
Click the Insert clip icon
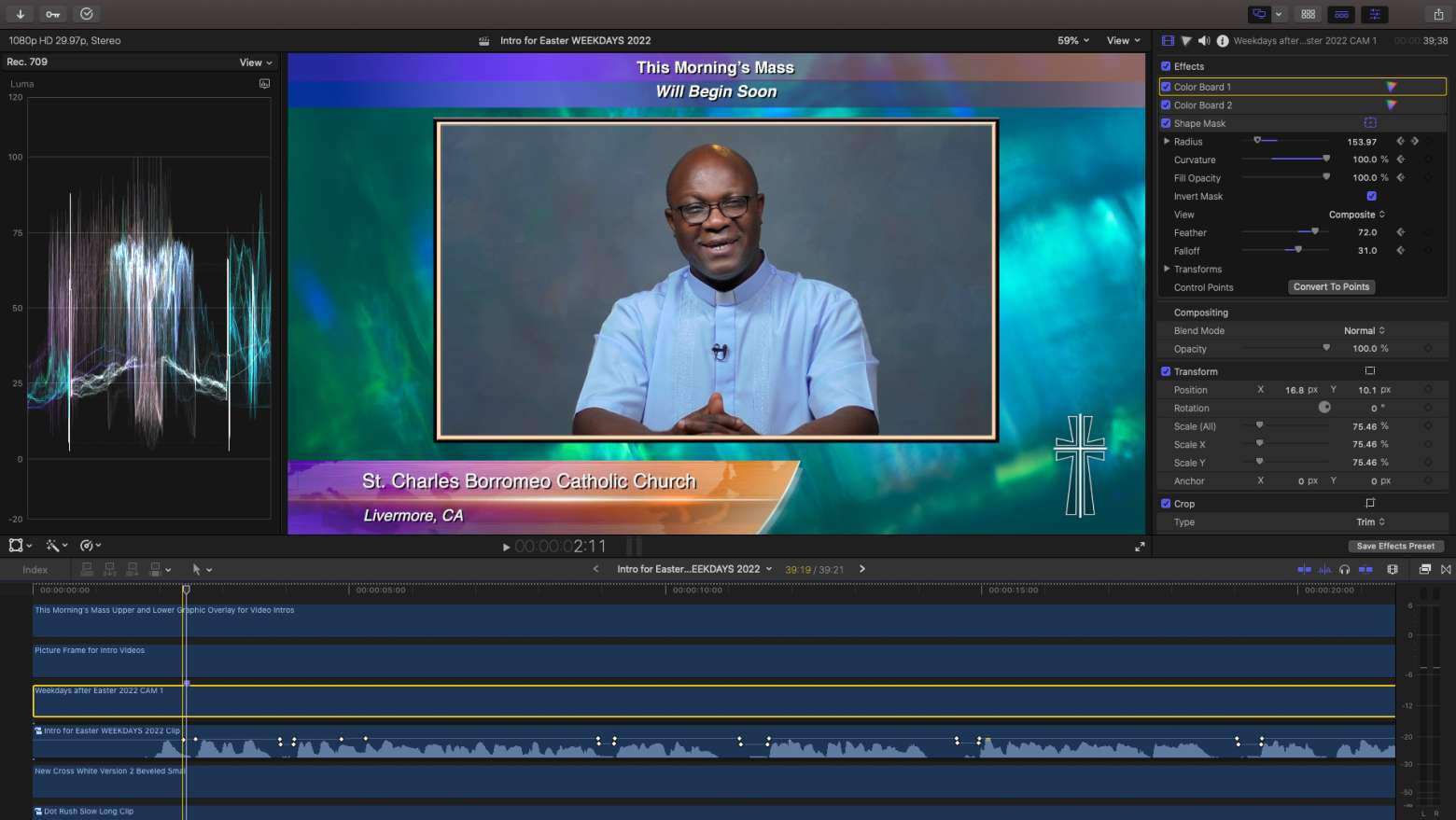tap(109, 569)
